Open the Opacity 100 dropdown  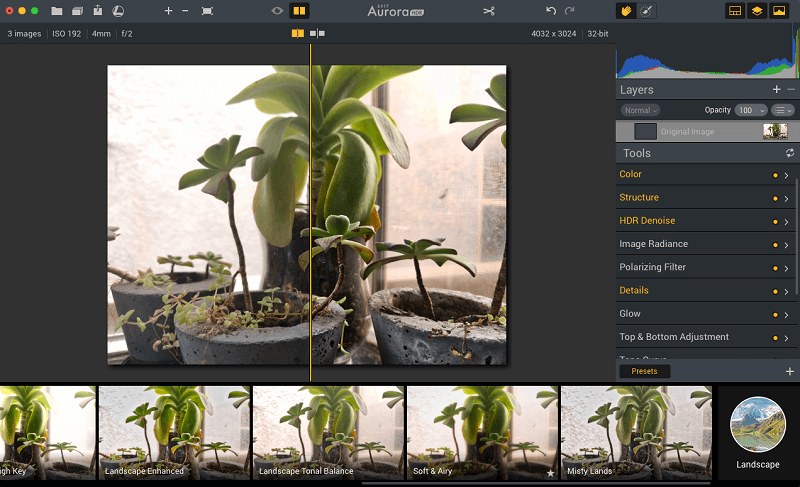[751, 110]
